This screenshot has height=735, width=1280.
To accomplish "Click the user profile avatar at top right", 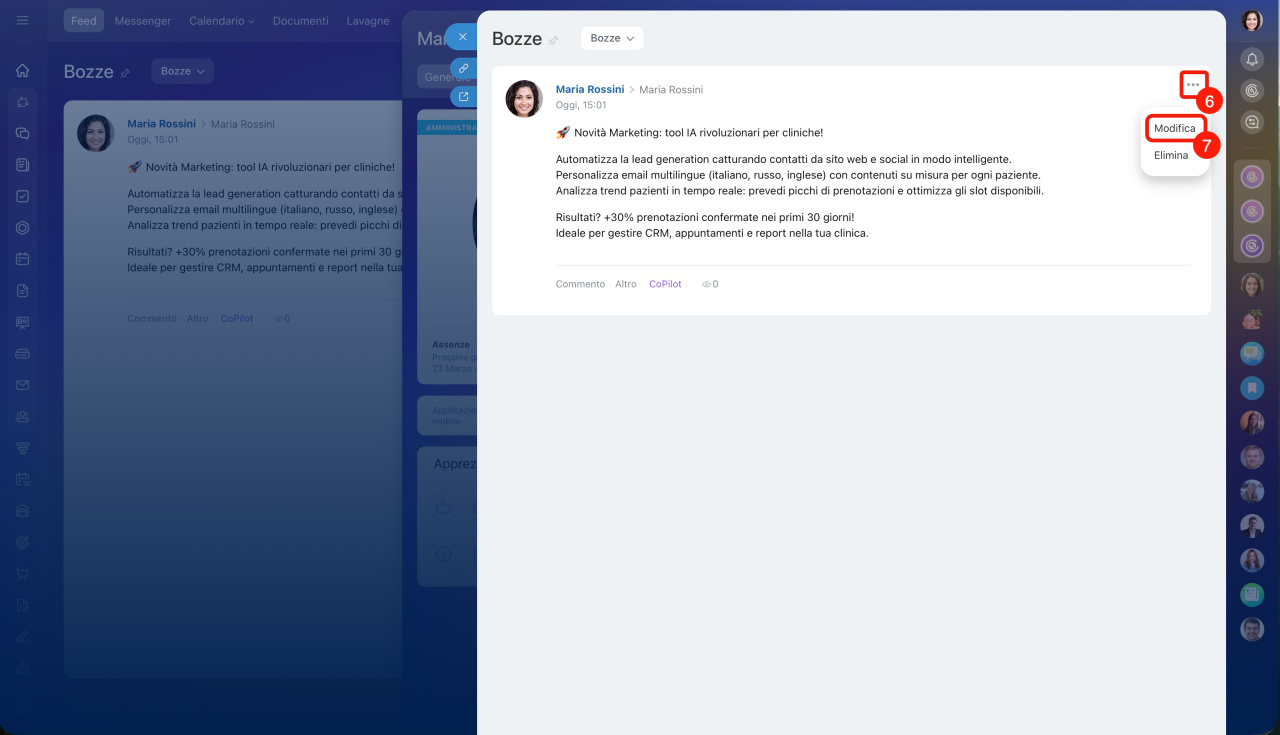I will click(1252, 21).
